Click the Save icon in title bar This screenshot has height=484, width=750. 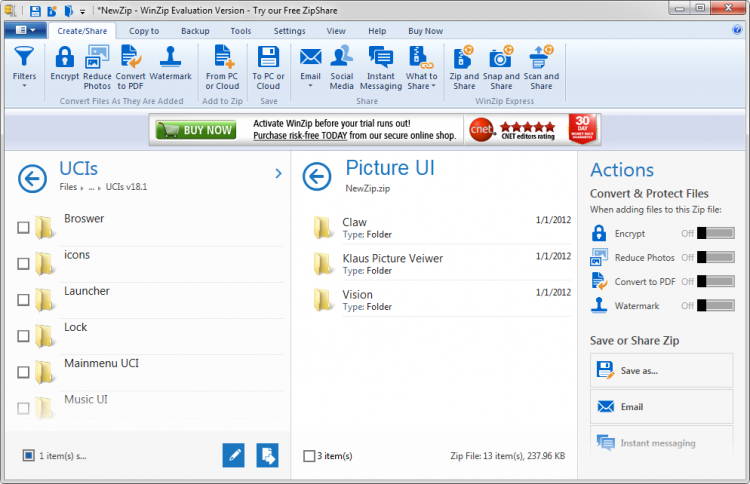click(35, 10)
